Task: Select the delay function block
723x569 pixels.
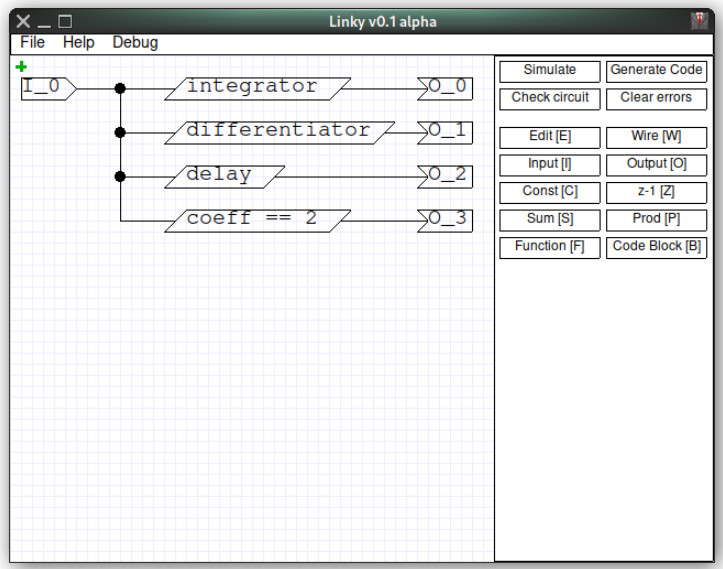Action: click(x=225, y=177)
